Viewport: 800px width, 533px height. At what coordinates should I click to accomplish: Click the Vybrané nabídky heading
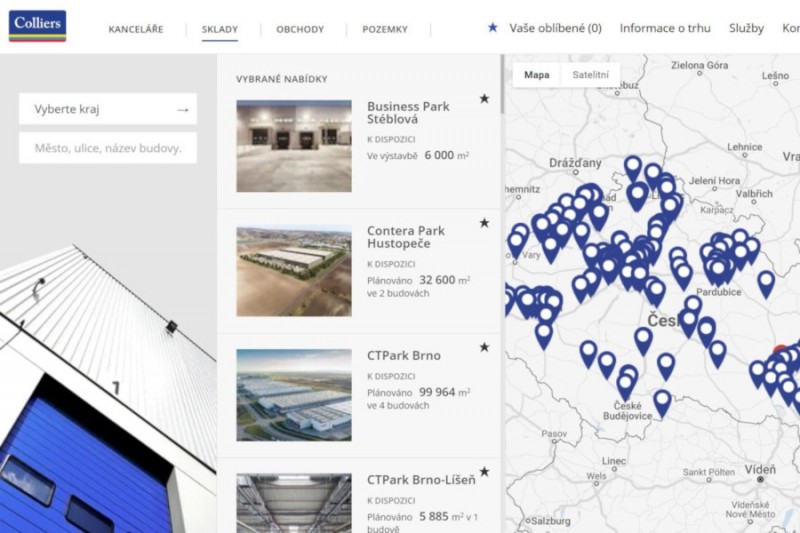pos(282,79)
